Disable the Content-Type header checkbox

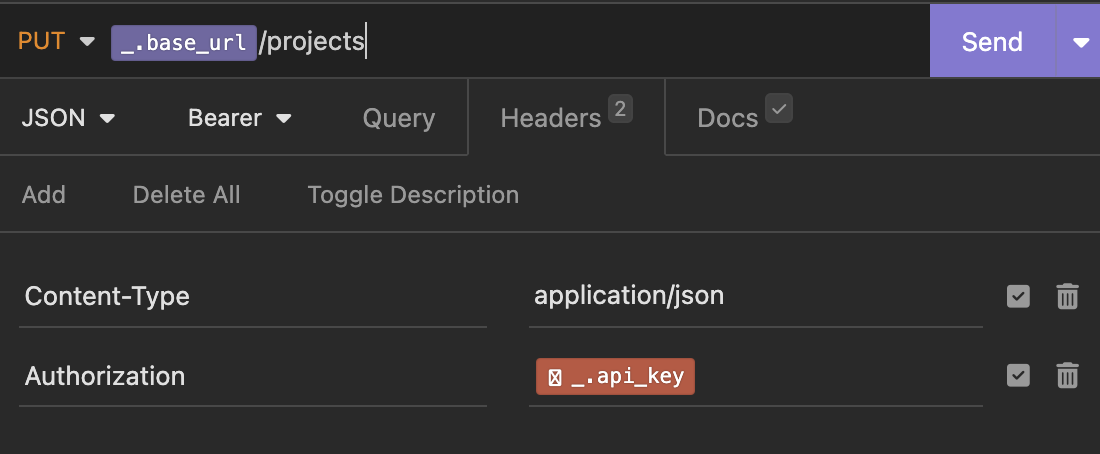tap(1018, 296)
